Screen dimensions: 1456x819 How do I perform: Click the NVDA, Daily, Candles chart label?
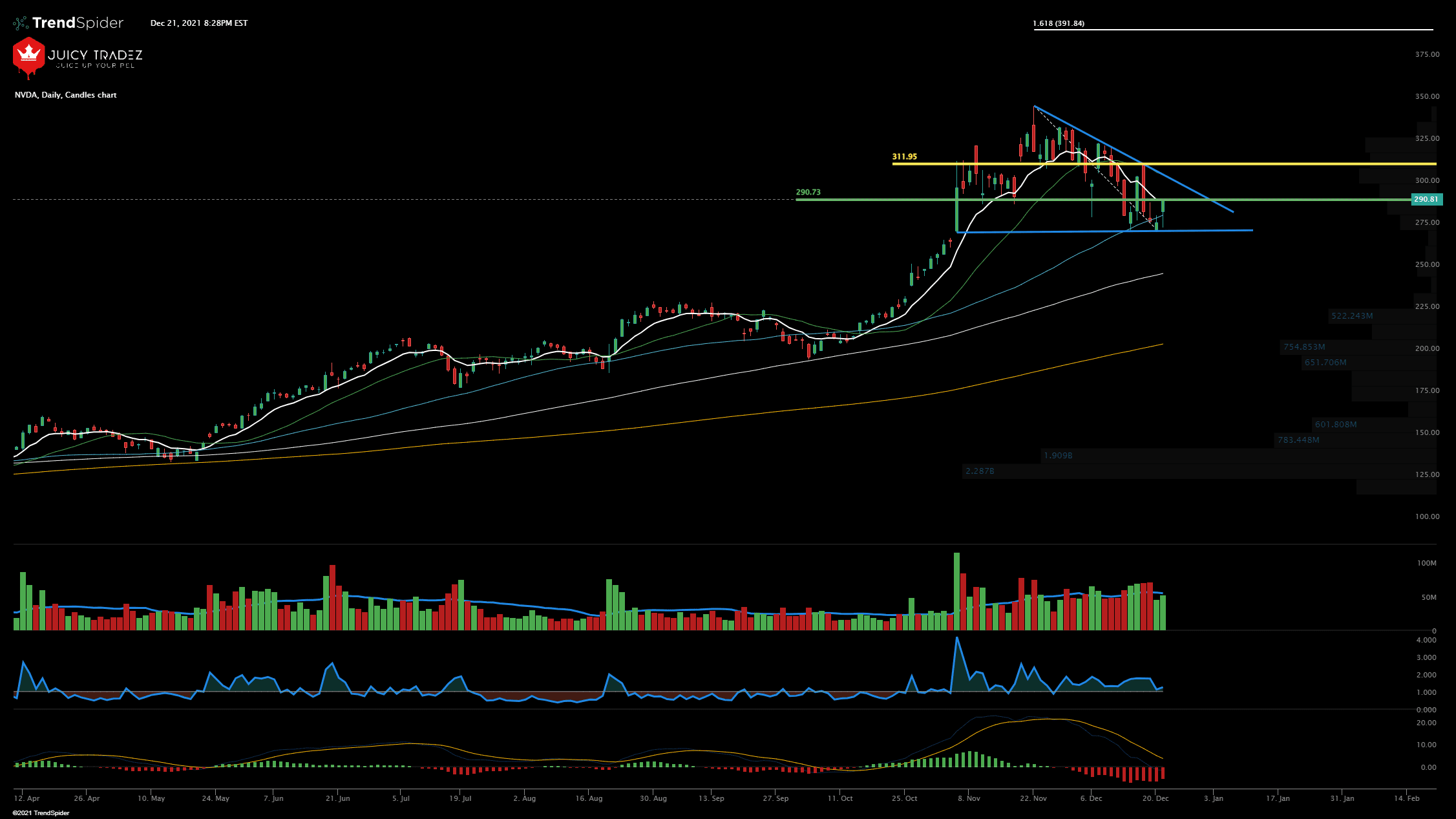66,95
